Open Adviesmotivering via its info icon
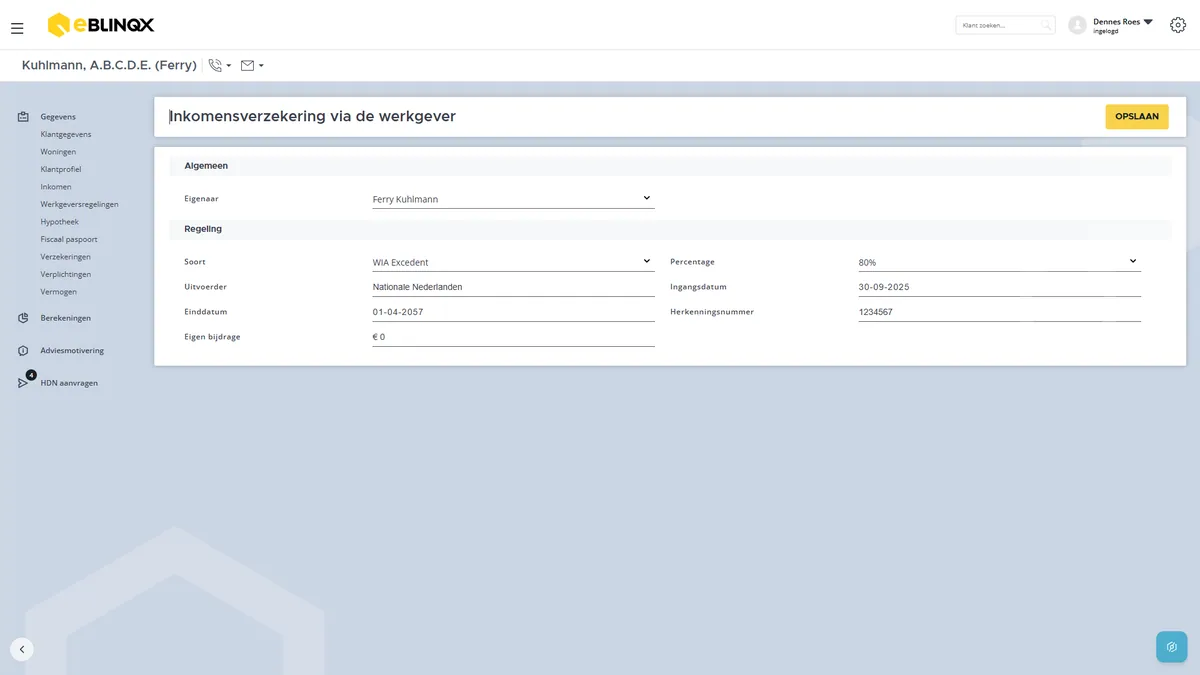This screenshot has width=1200, height=675. [23, 351]
